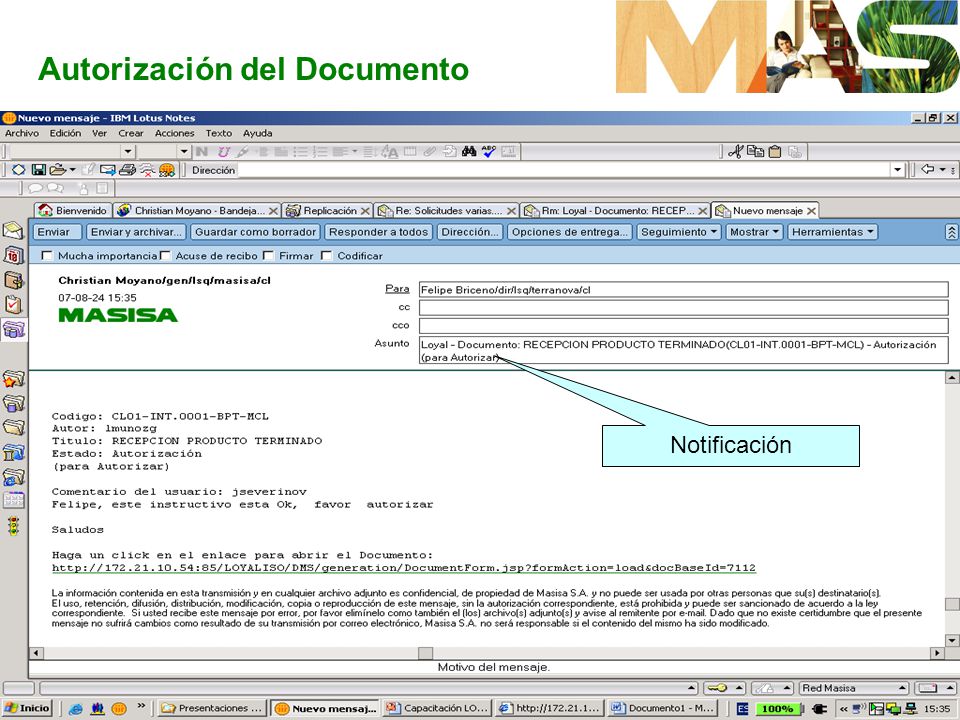
Task: Click Enviar y archivar button
Action: [135, 232]
